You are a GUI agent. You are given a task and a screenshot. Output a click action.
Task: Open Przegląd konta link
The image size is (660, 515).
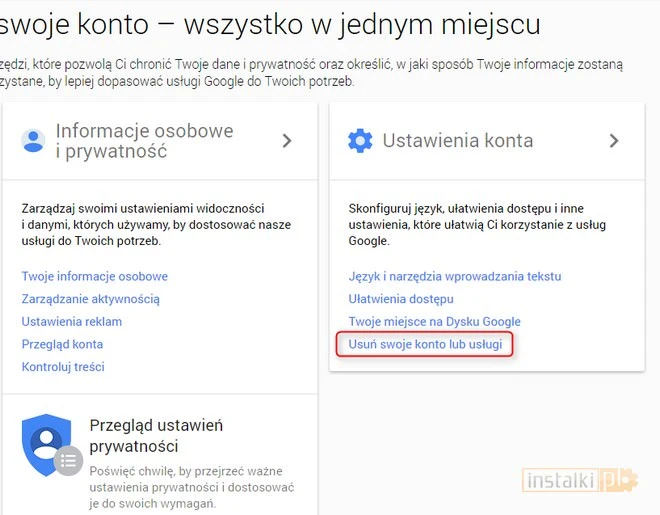point(62,344)
